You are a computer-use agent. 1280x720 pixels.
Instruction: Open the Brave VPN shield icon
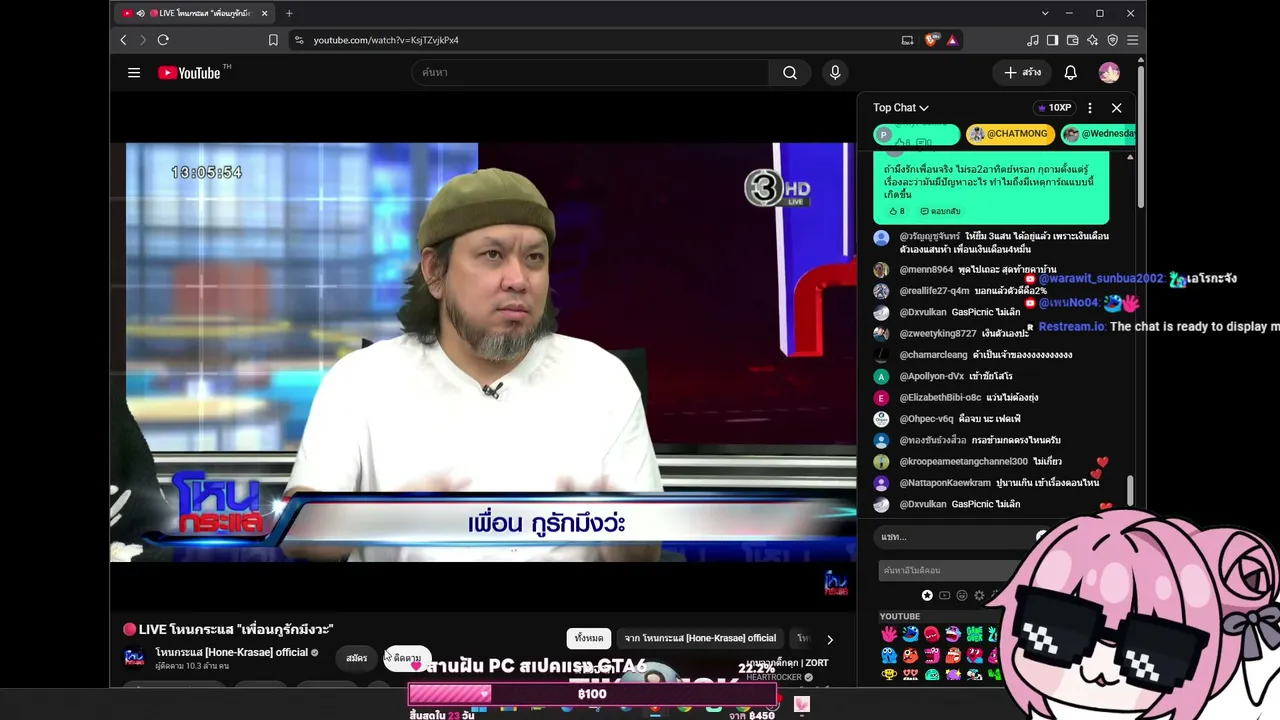pos(1112,40)
